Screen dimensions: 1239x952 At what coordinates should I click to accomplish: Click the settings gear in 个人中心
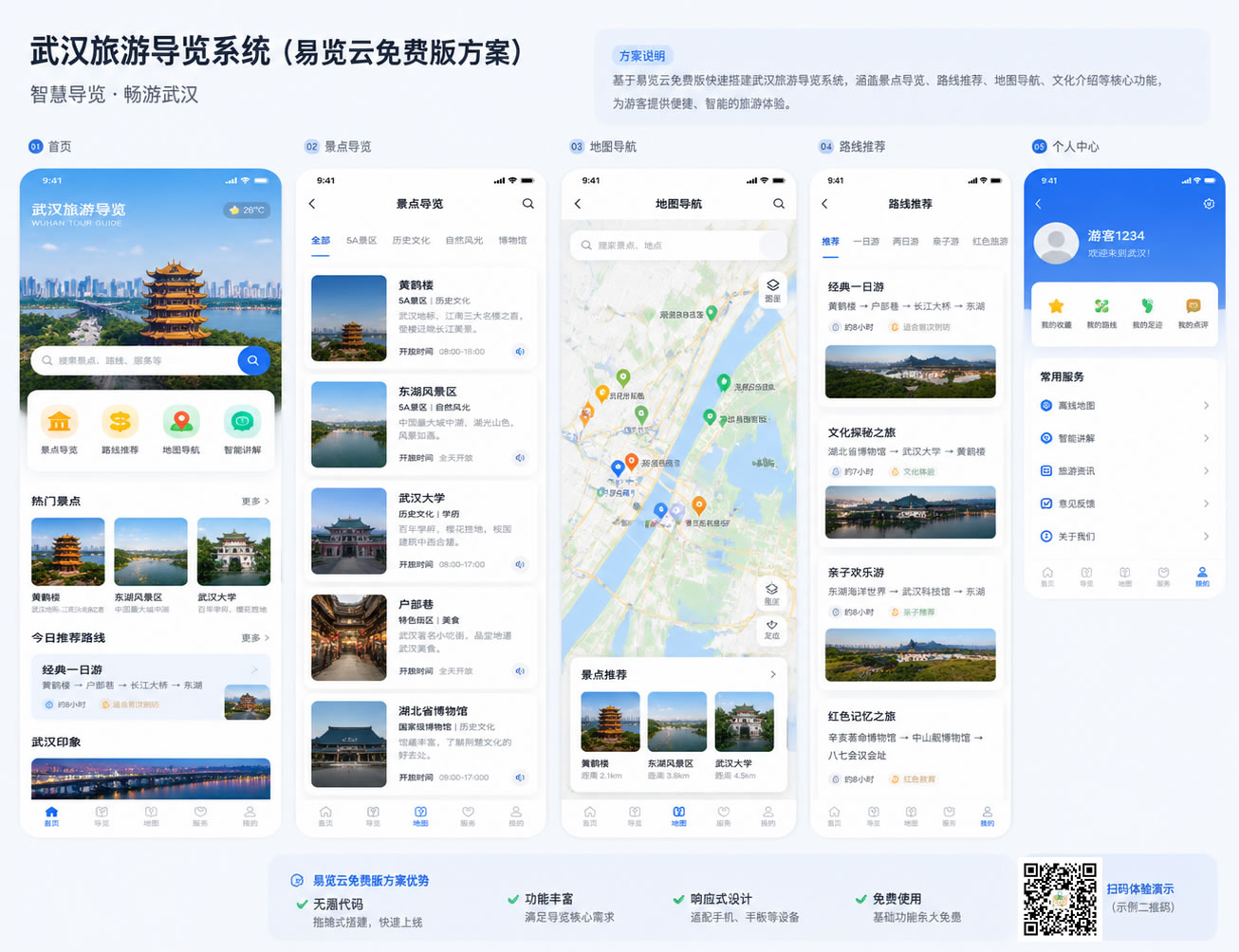(1209, 204)
